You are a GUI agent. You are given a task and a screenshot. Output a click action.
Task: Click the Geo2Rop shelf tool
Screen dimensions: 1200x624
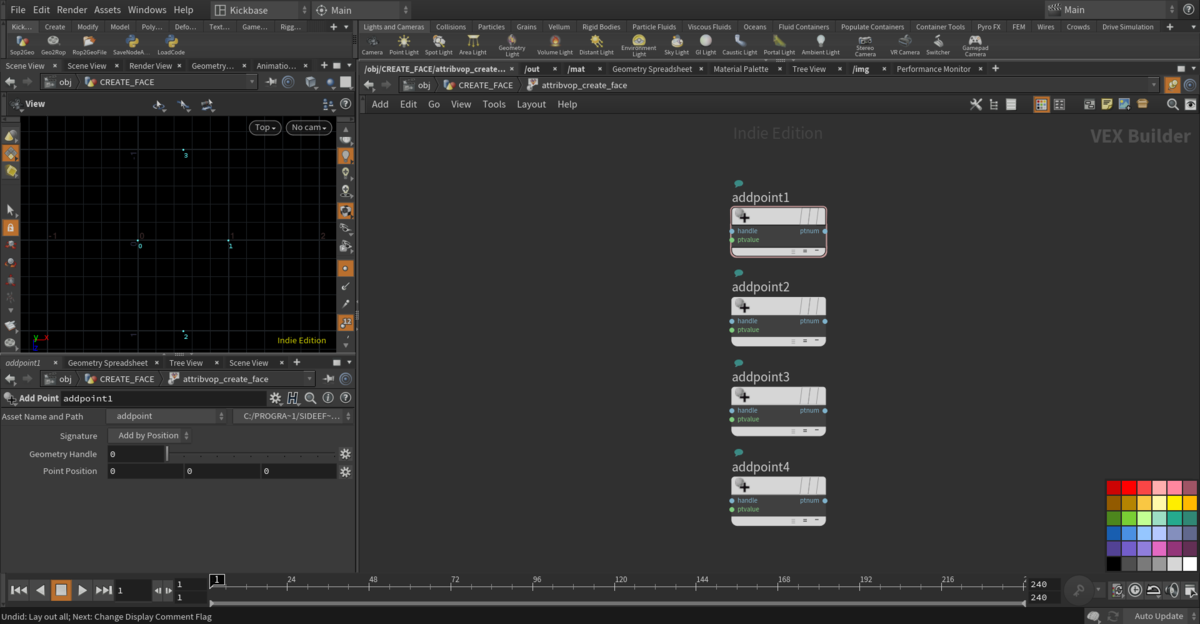pos(53,45)
